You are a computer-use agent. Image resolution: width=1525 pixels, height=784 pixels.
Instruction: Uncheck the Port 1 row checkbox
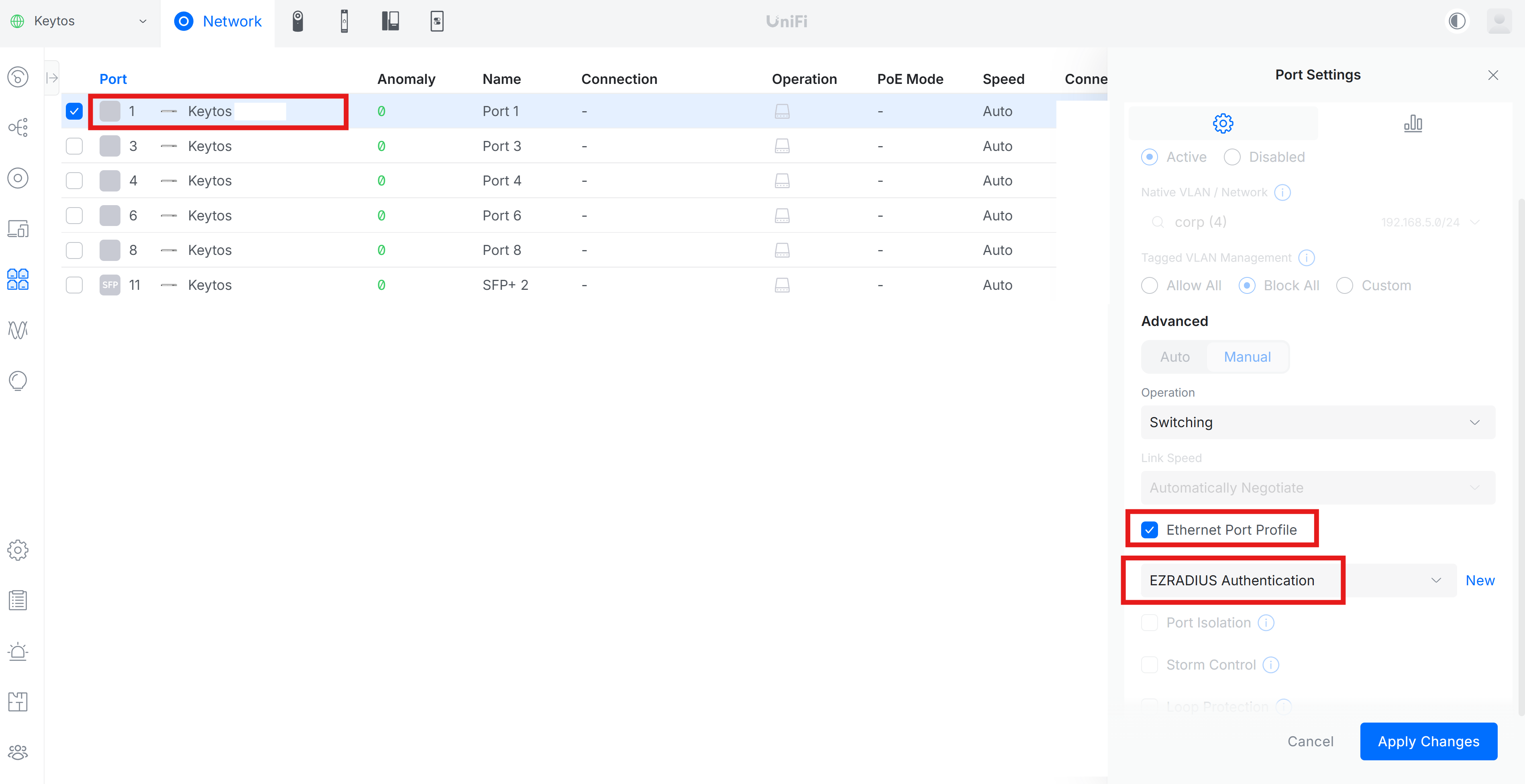click(74, 111)
